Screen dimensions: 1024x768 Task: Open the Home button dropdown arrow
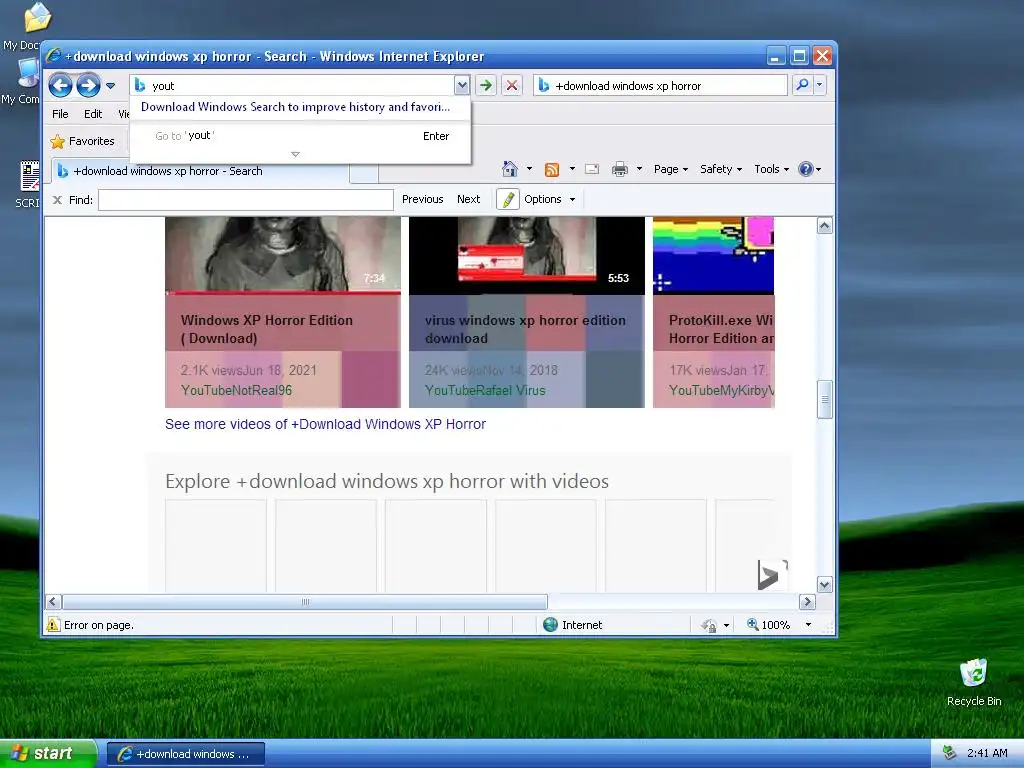click(529, 169)
